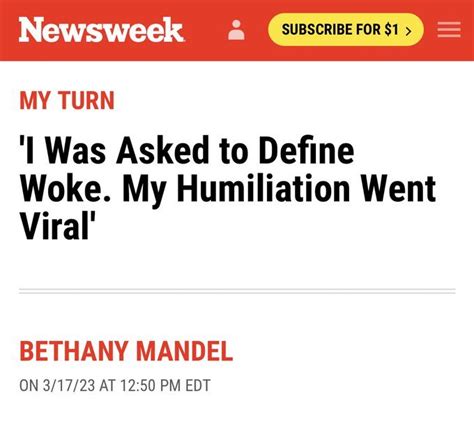Click the user account profile icon
The image size is (474, 442).
(x=236, y=30)
